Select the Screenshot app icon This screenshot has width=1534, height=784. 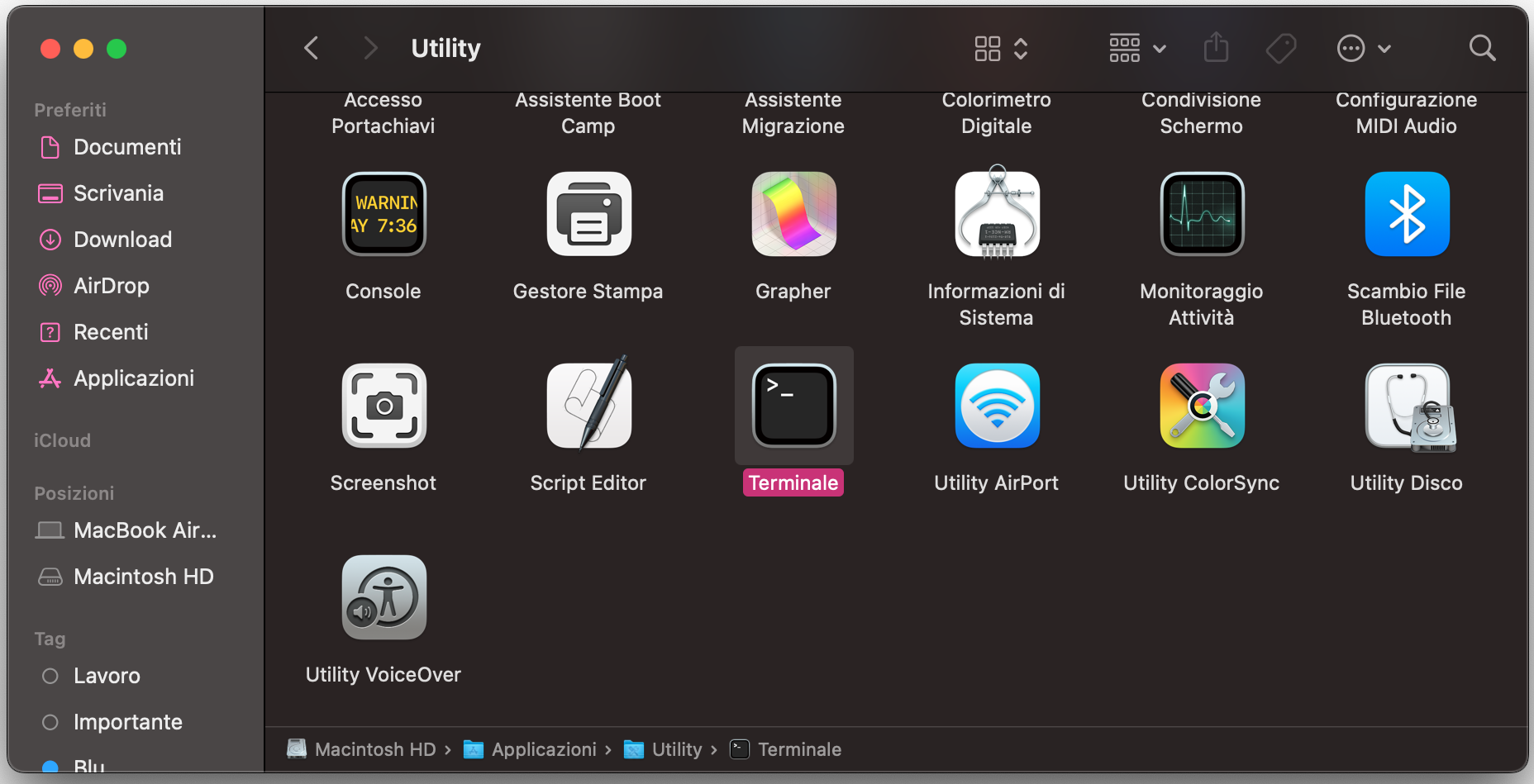[x=383, y=406]
